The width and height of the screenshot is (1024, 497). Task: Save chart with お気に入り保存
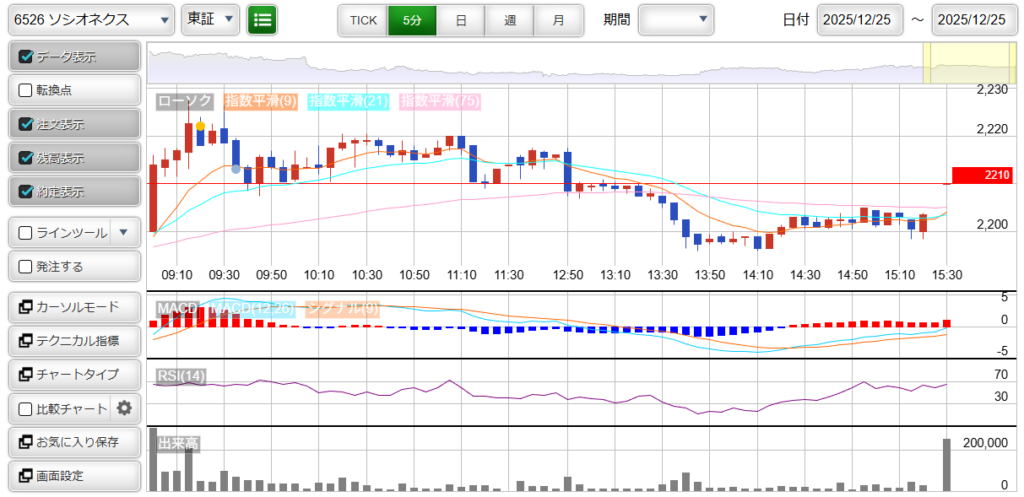(74, 442)
